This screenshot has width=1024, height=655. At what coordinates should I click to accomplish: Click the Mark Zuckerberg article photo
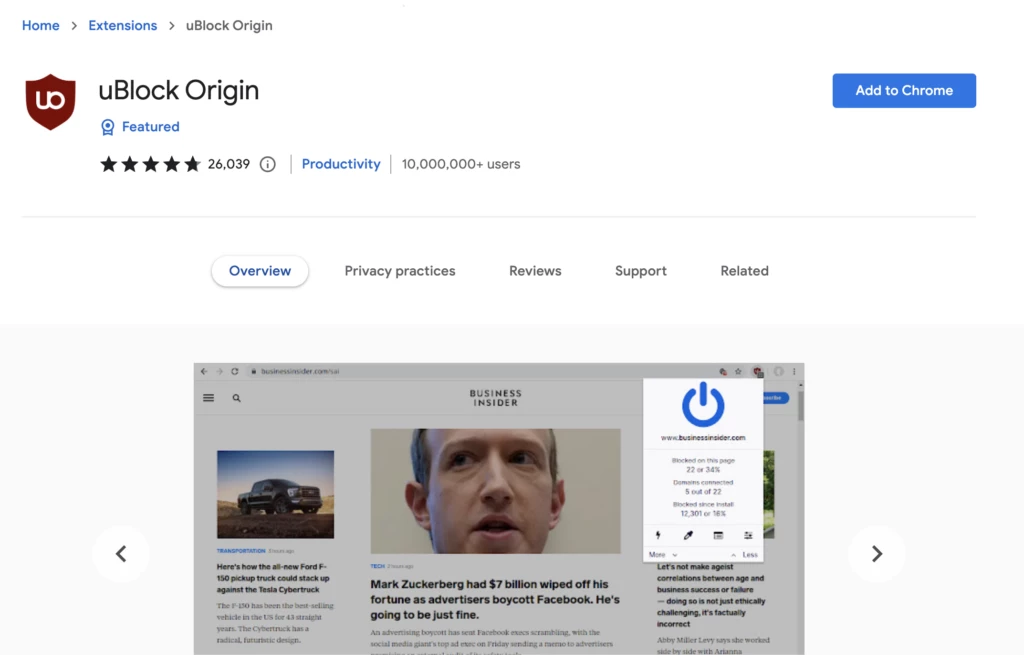[496, 491]
